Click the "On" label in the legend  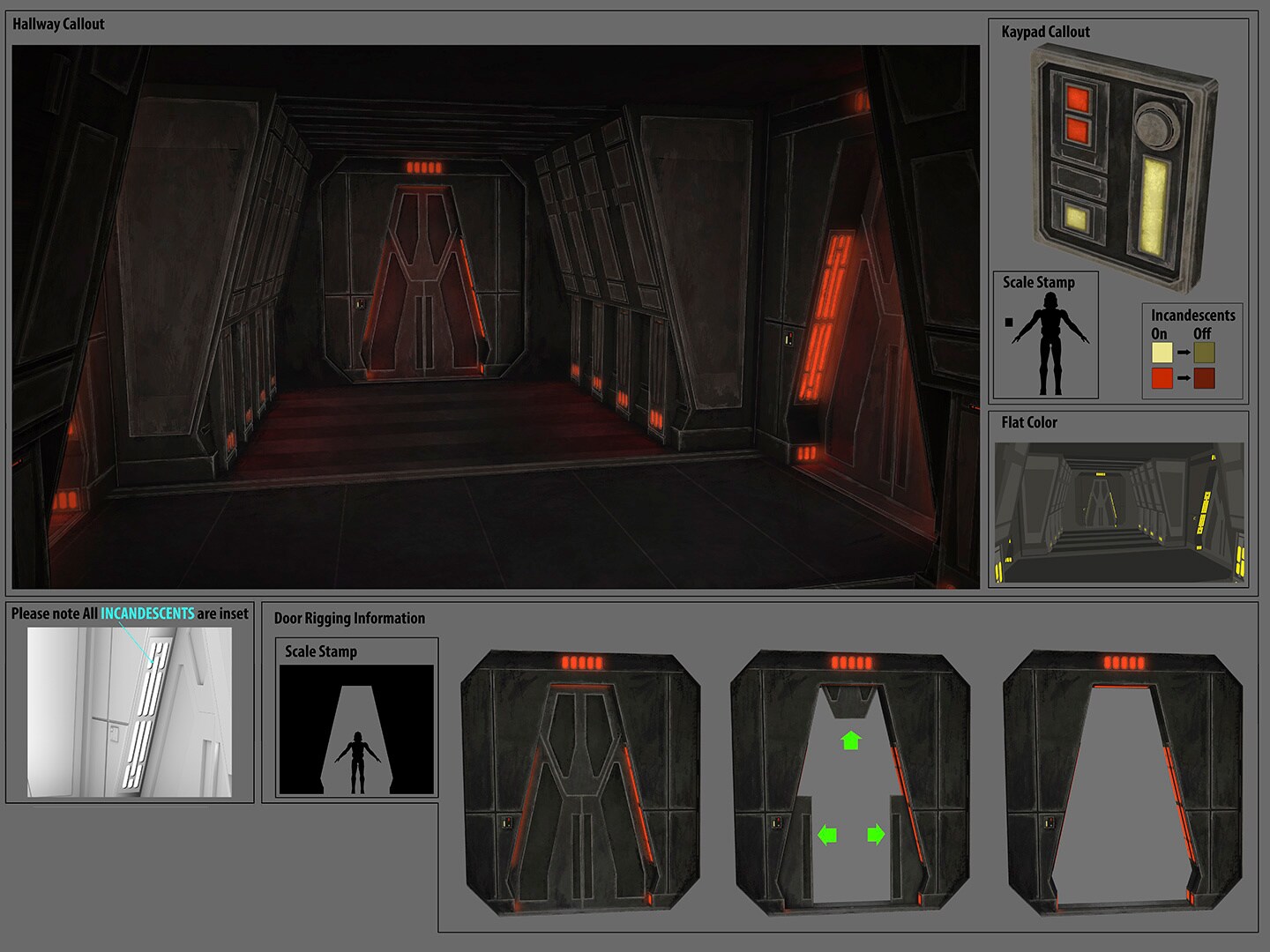point(1160,333)
